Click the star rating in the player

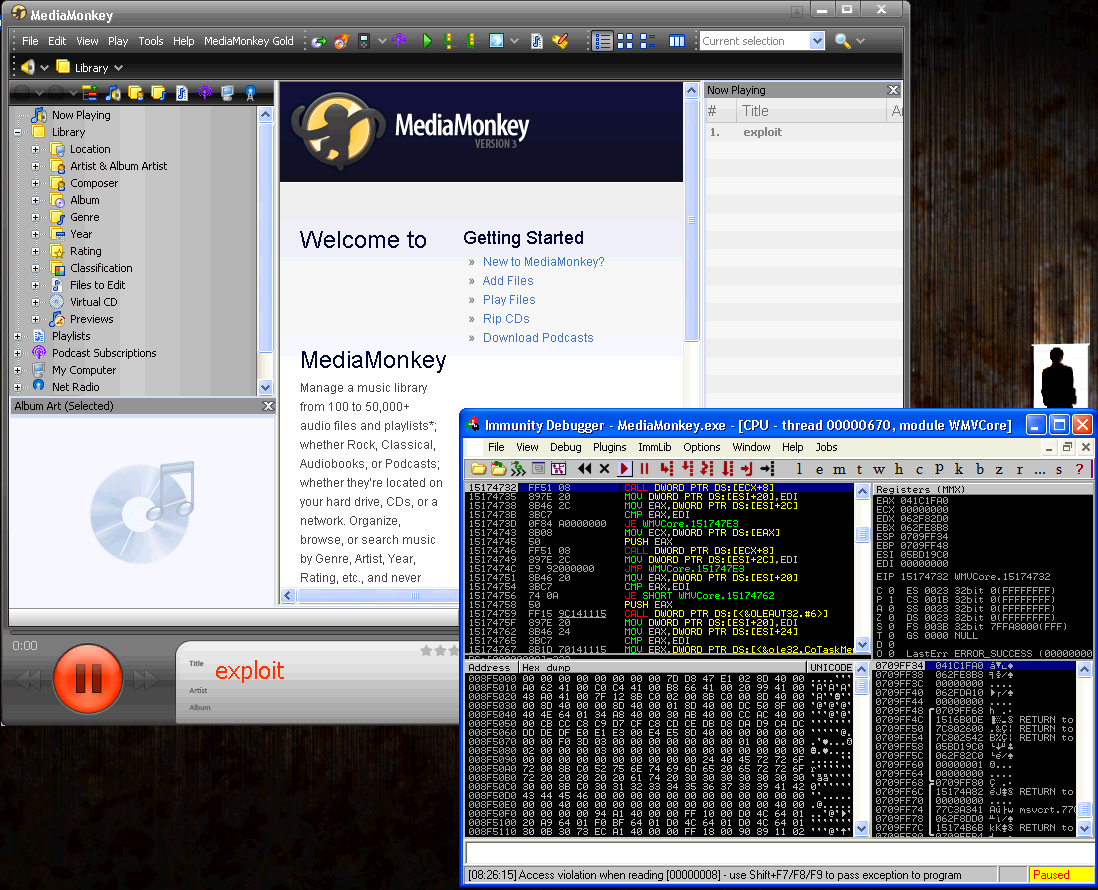click(x=440, y=651)
